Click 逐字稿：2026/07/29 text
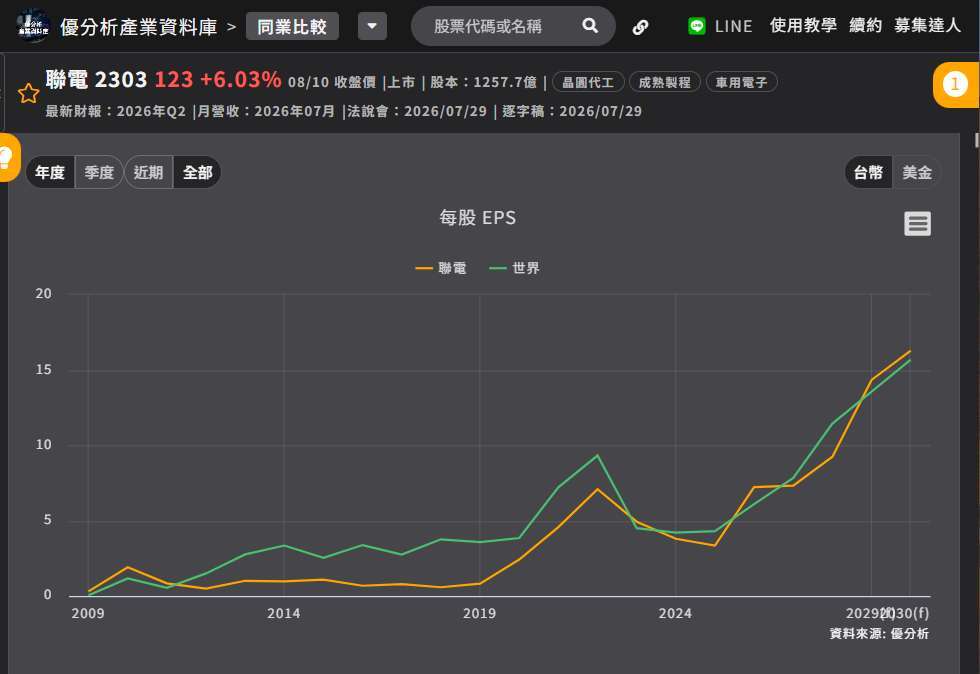 [572, 111]
